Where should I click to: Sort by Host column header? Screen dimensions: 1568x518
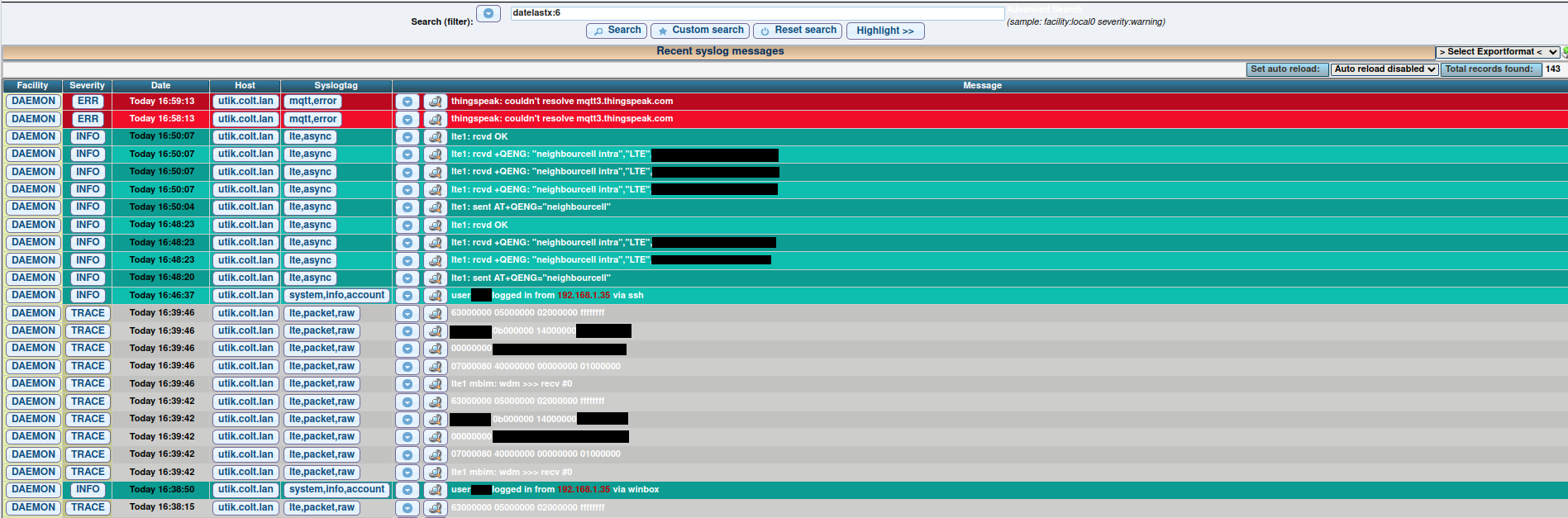pyautogui.click(x=245, y=85)
